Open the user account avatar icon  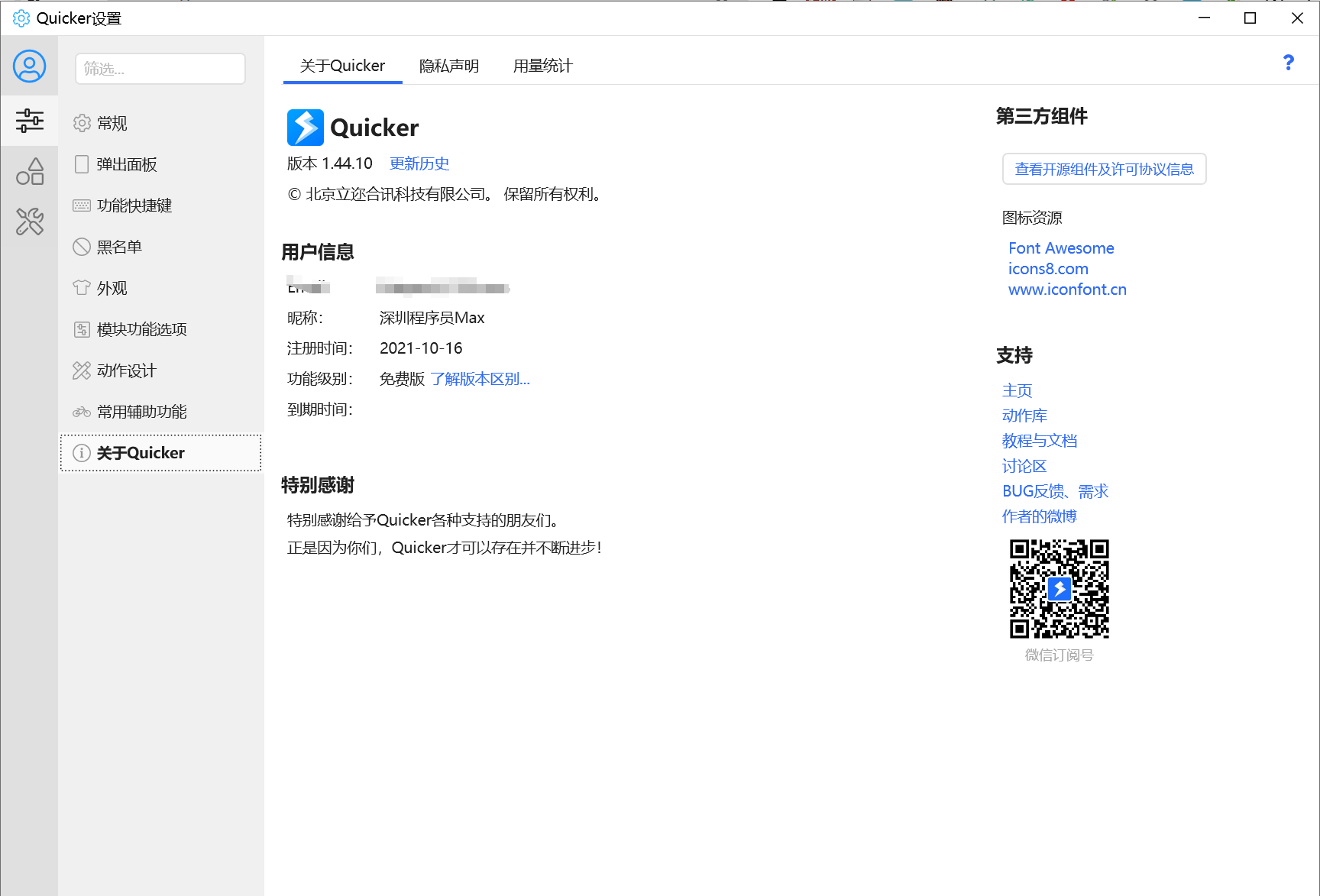click(x=29, y=66)
